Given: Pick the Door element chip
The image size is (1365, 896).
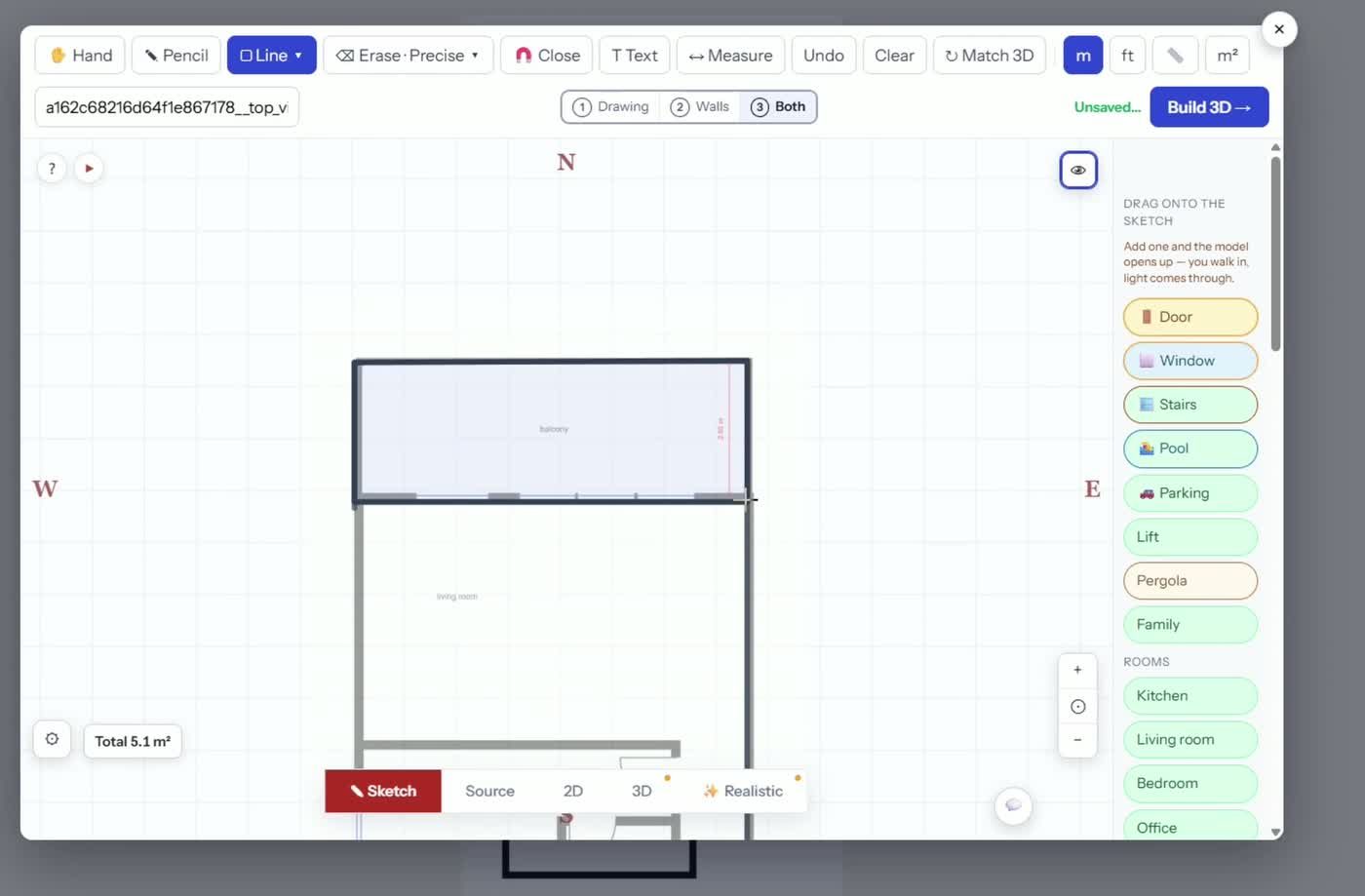Looking at the screenshot, I should pos(1190,317).
